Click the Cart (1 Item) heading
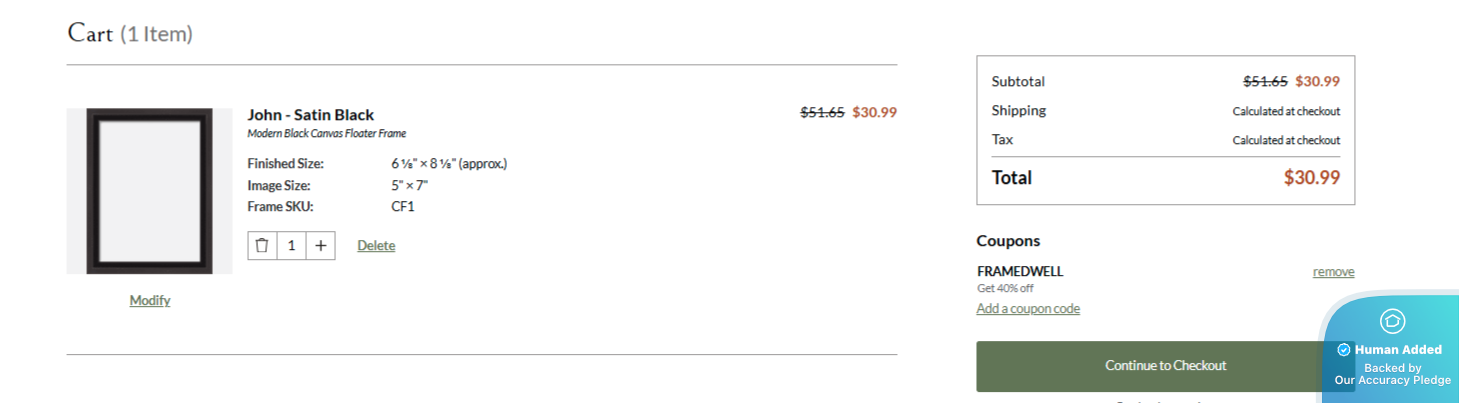 (x=130, y=33)
